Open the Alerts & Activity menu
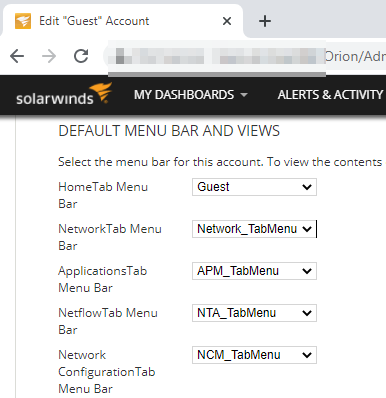 (331, 95)
